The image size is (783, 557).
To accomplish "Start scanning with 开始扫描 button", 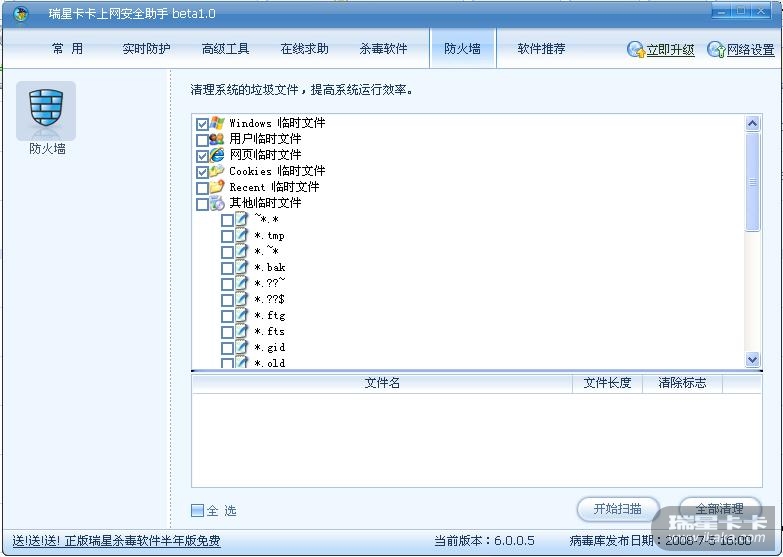I will (618, 509).
